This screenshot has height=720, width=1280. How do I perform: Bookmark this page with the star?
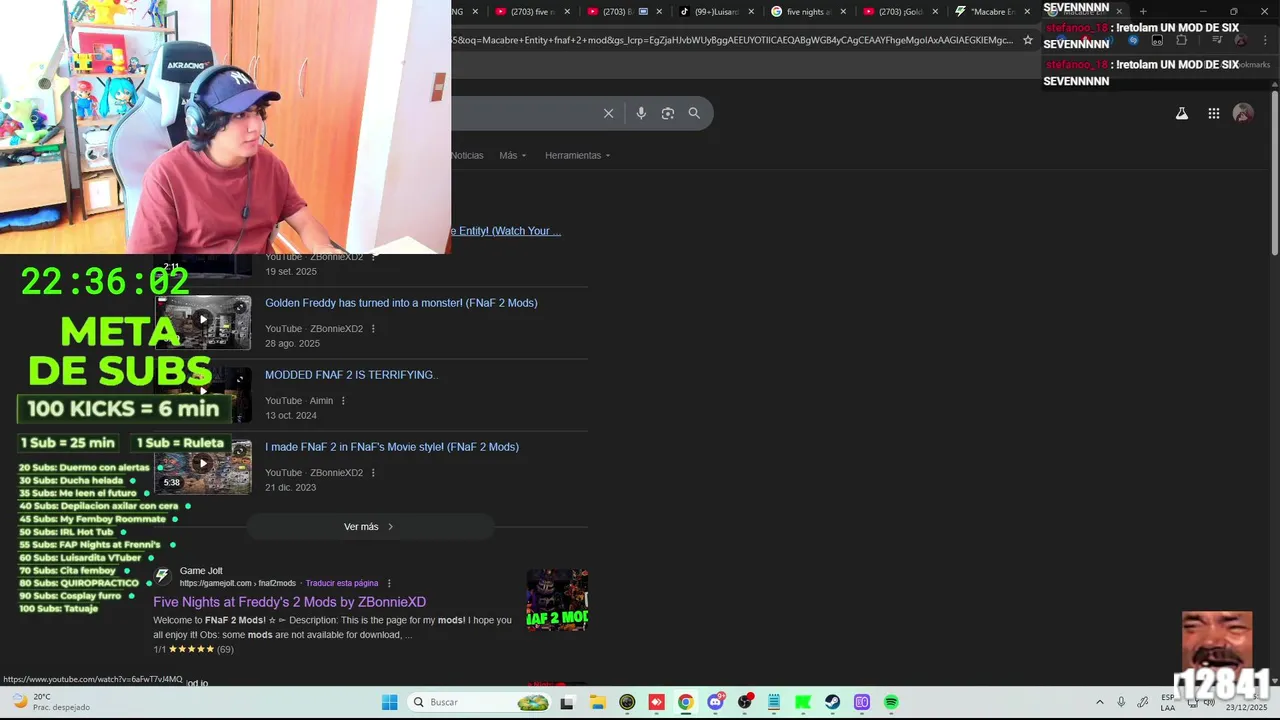click(x=1027, y=40)
